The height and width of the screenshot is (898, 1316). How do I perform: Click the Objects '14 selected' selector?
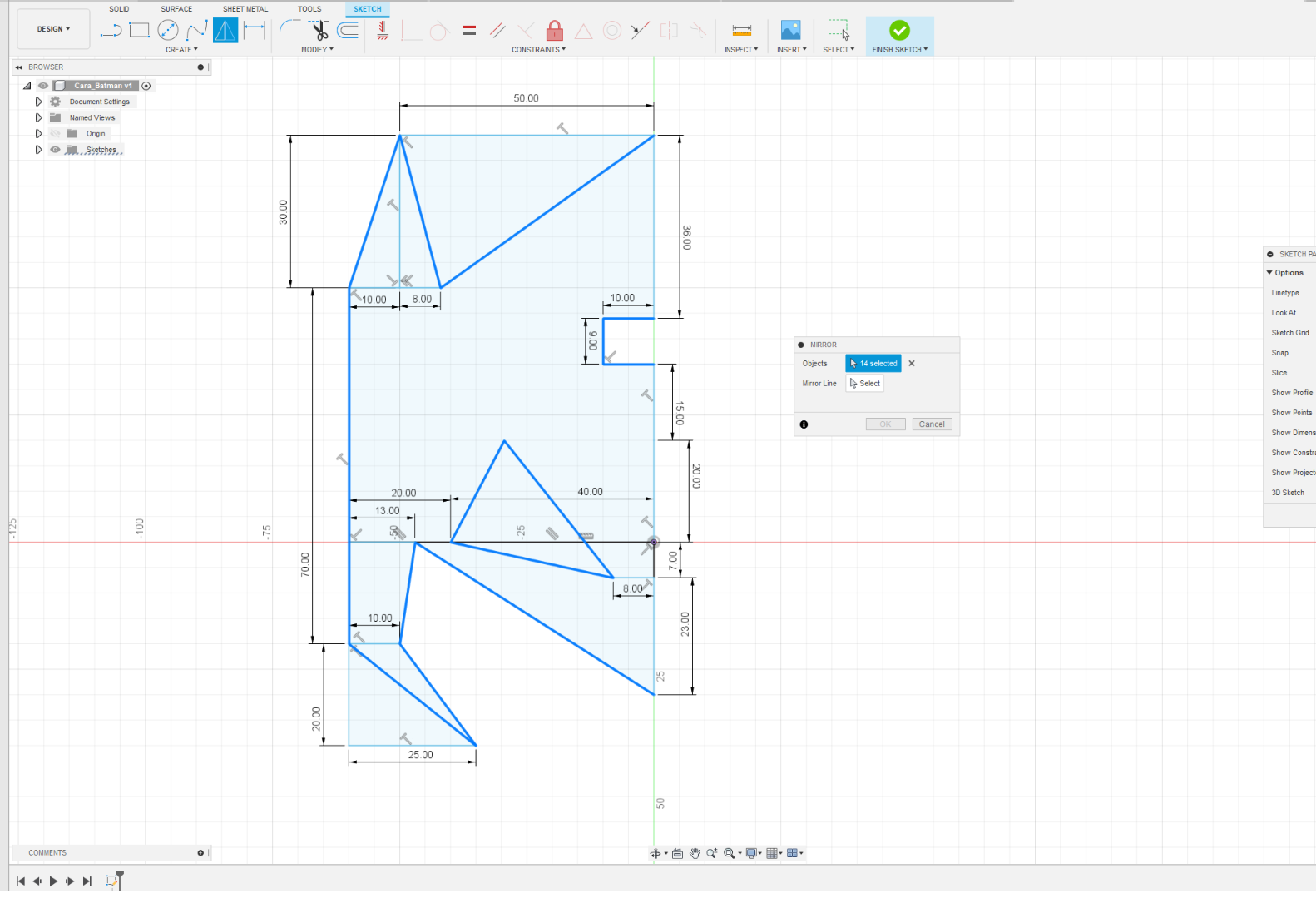coord(873,364)
